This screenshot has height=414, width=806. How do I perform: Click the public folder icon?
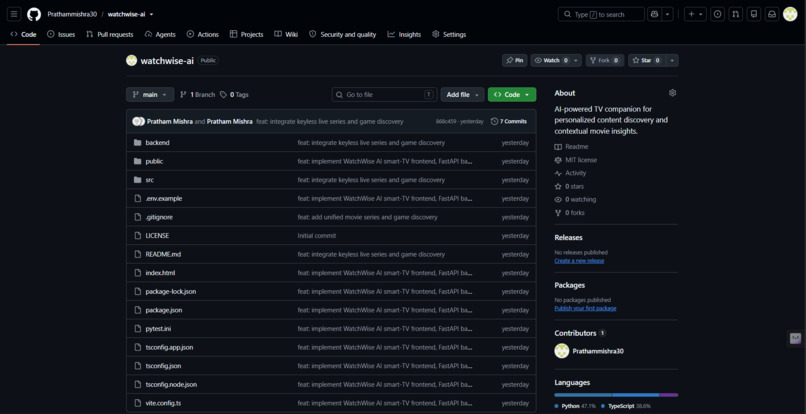click(137, 161)
